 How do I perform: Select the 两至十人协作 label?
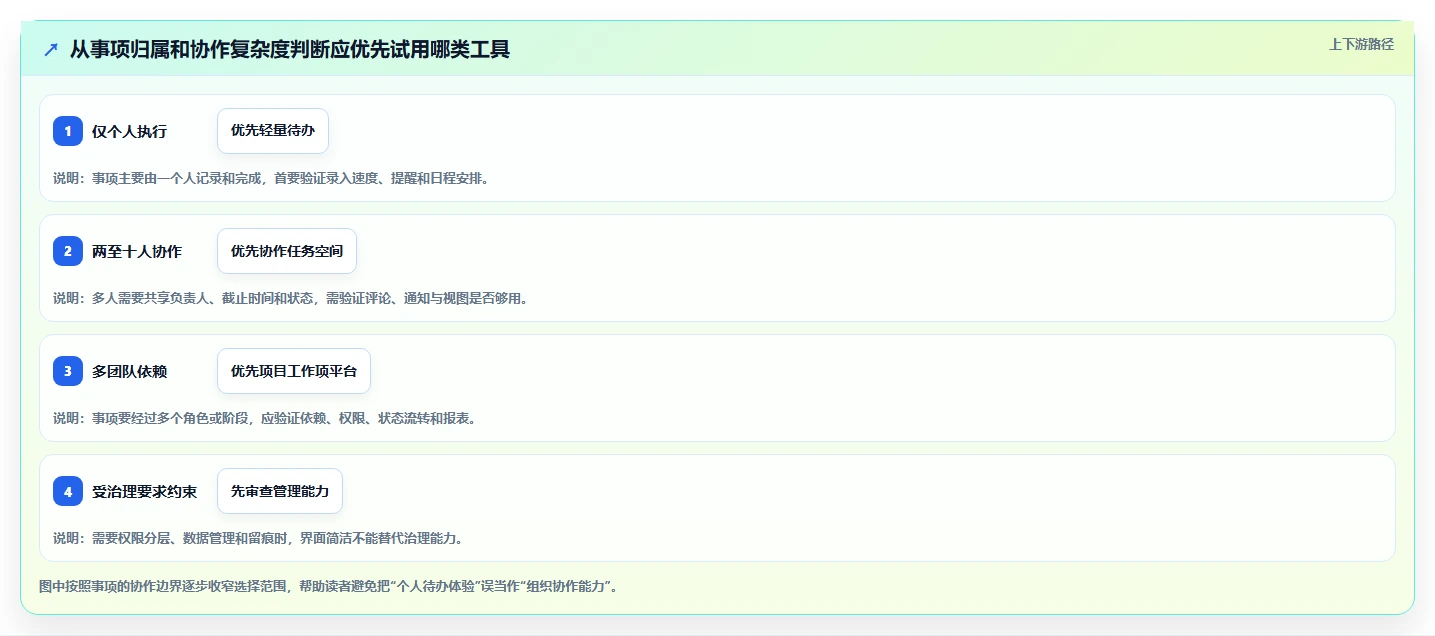point(137,251)
